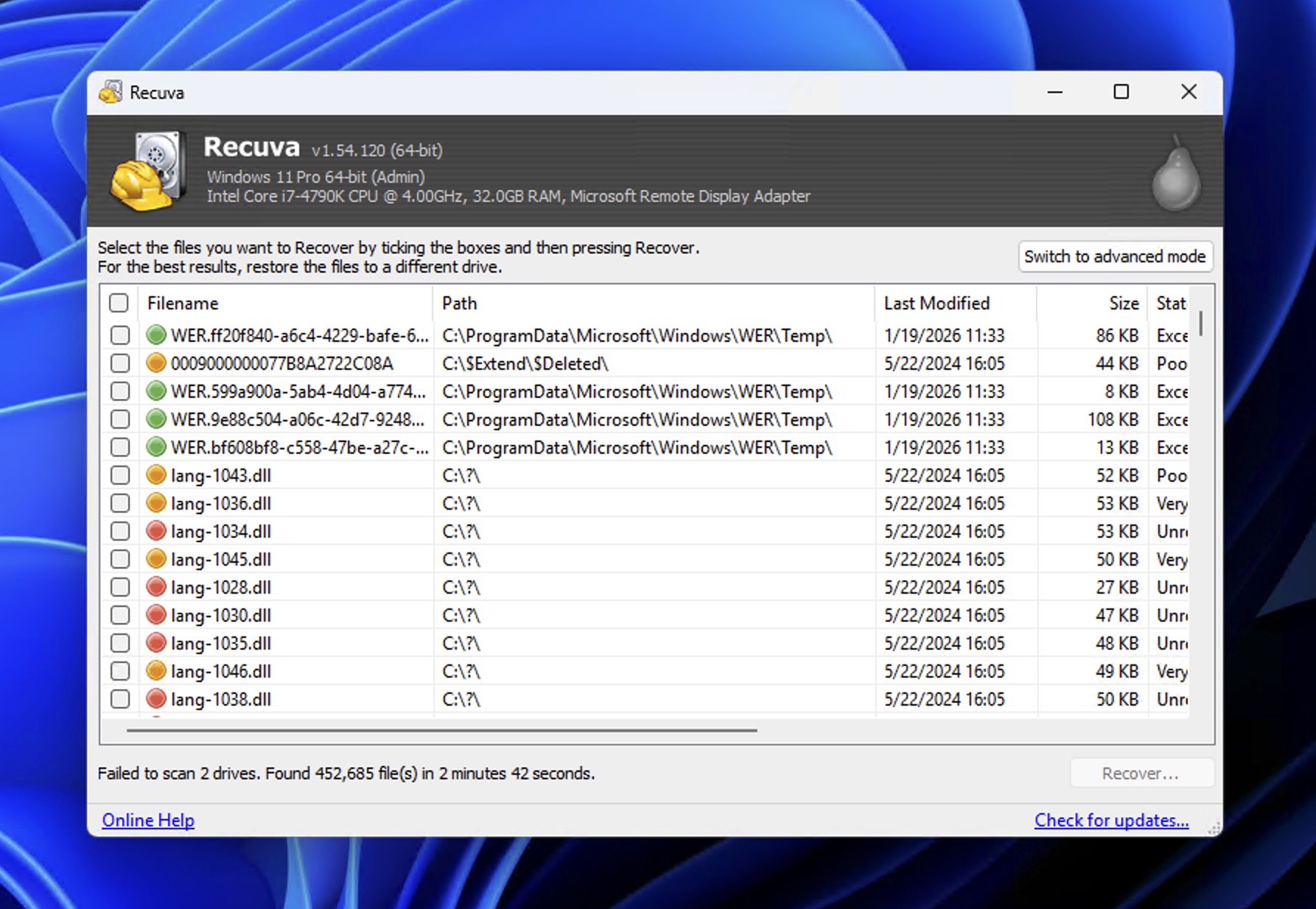This screenshot has height=909, width=1316.
Task: Tick checkbox for lang-1030.dll
Action: [119, 615]
